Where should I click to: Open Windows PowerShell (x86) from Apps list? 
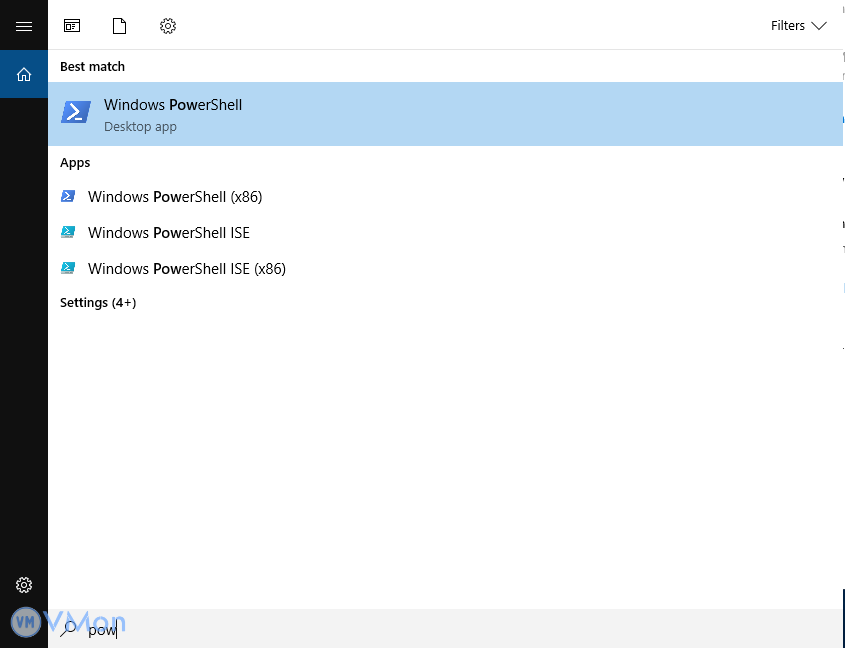(x=175, y=197)
